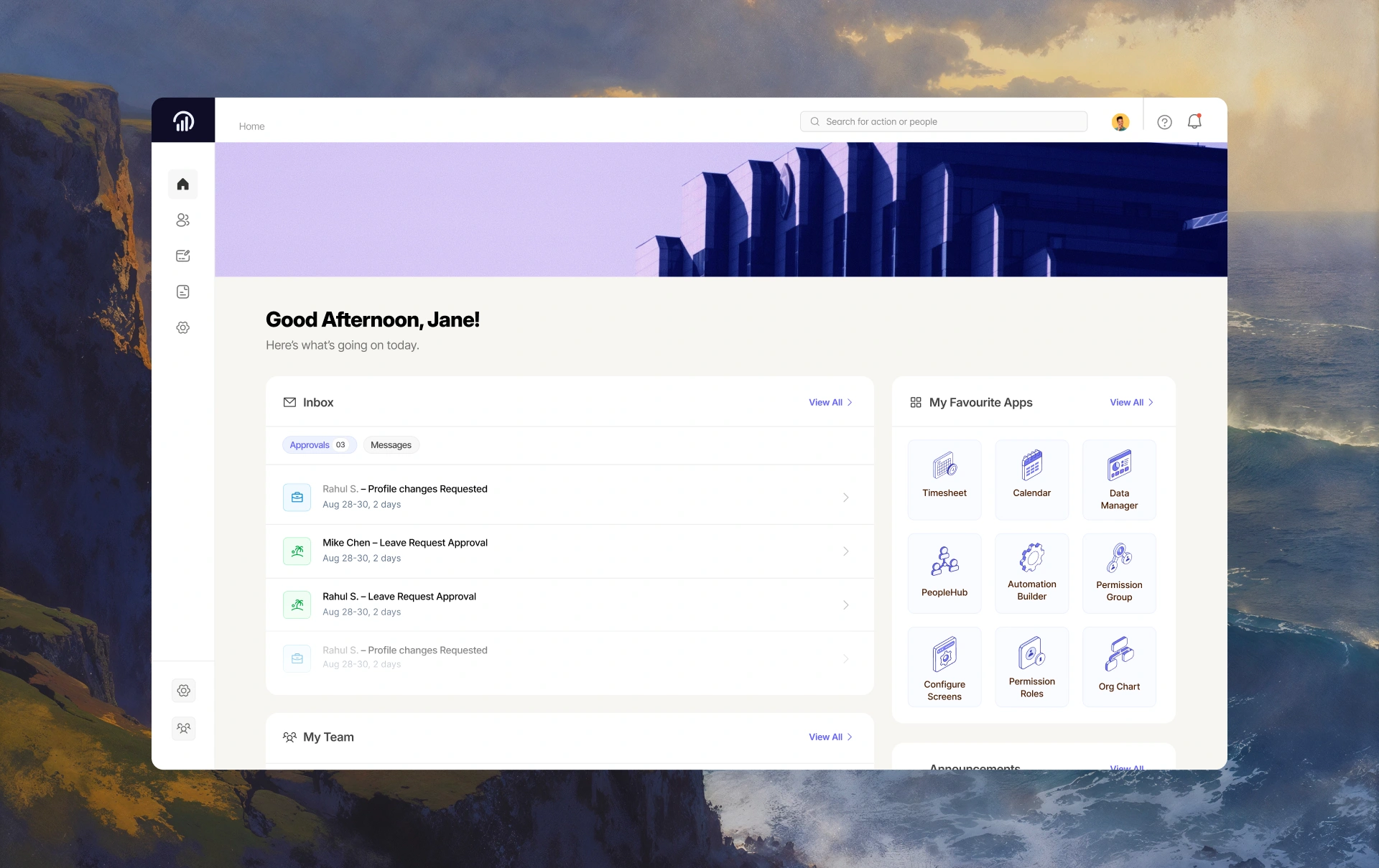This screenshot has width=1379, height=868.
Task: Open the PeopleHub app tile
Action: click(944, 572)
